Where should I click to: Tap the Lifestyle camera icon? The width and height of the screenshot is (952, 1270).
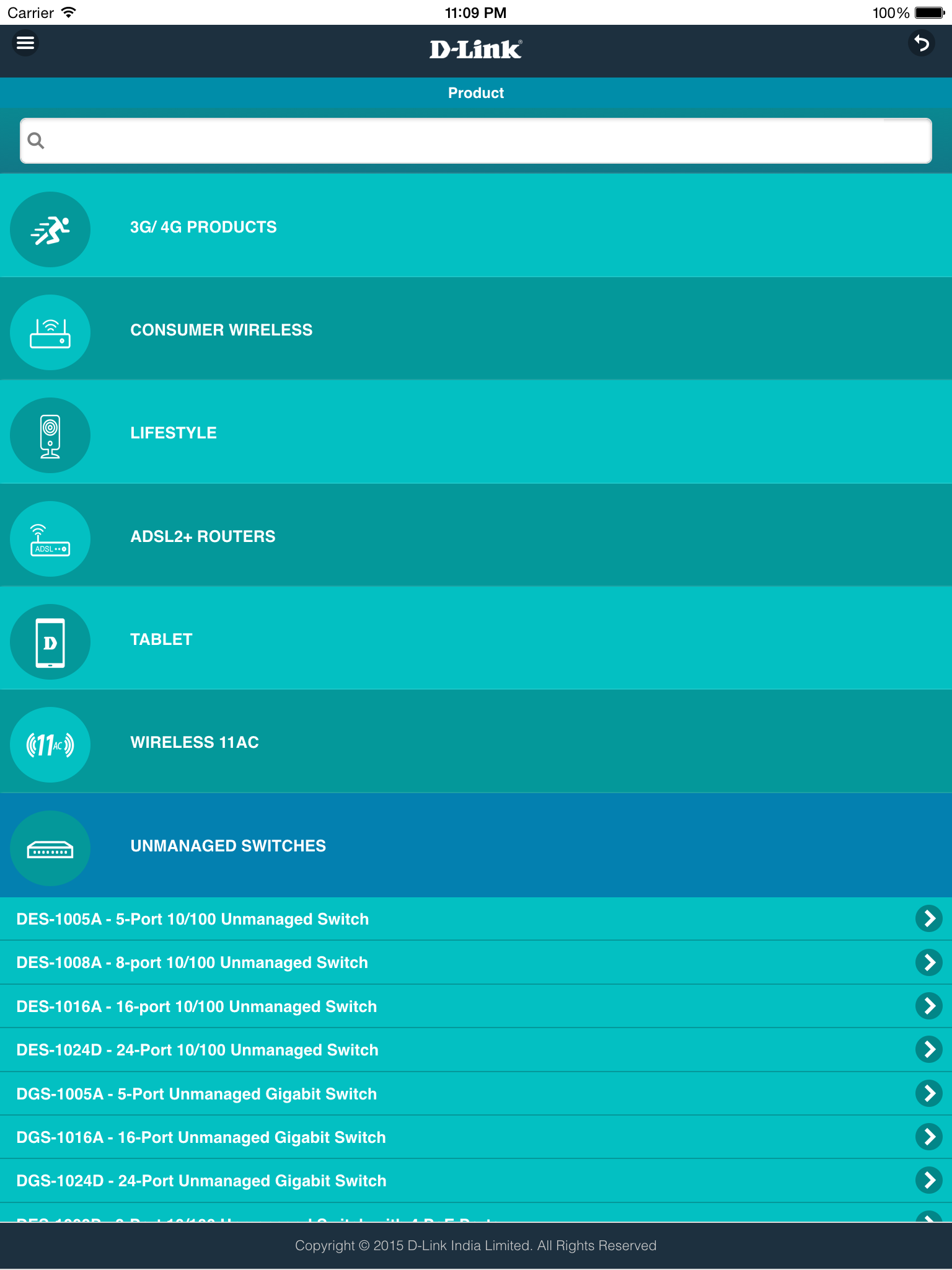(50, 435)
